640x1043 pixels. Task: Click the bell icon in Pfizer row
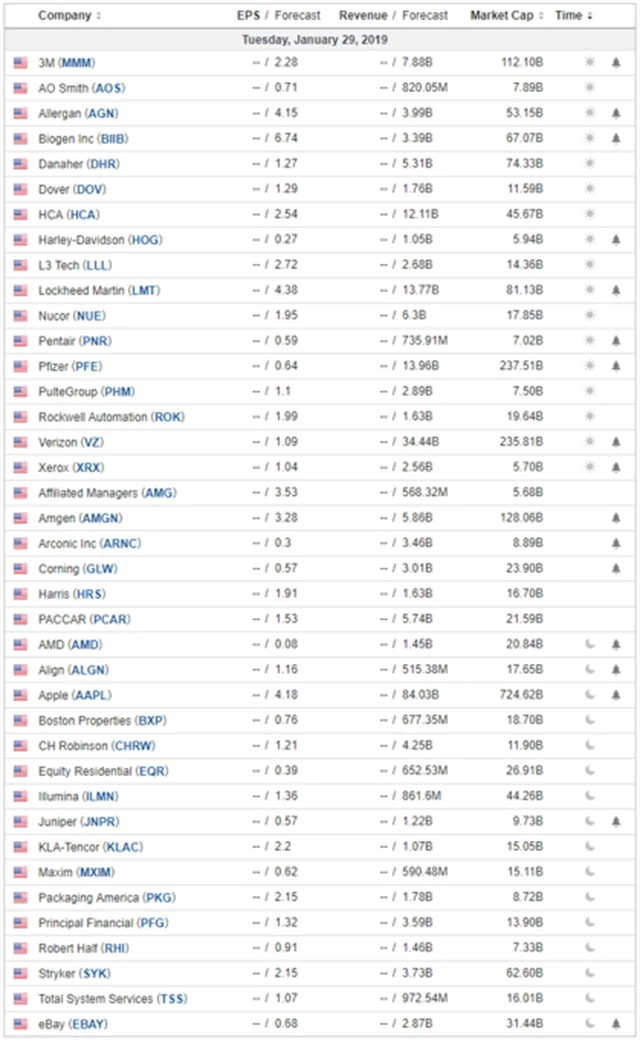(616, 366)
